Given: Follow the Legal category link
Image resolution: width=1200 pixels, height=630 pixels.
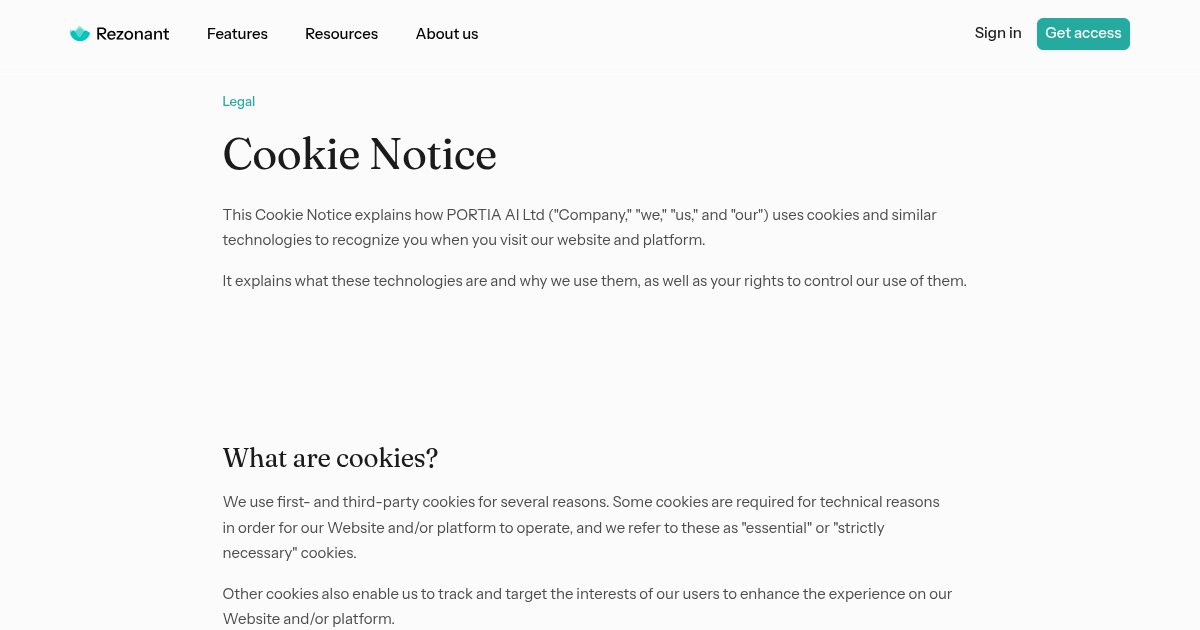Looking at the screenshot, I should click(x=239, y=101).
